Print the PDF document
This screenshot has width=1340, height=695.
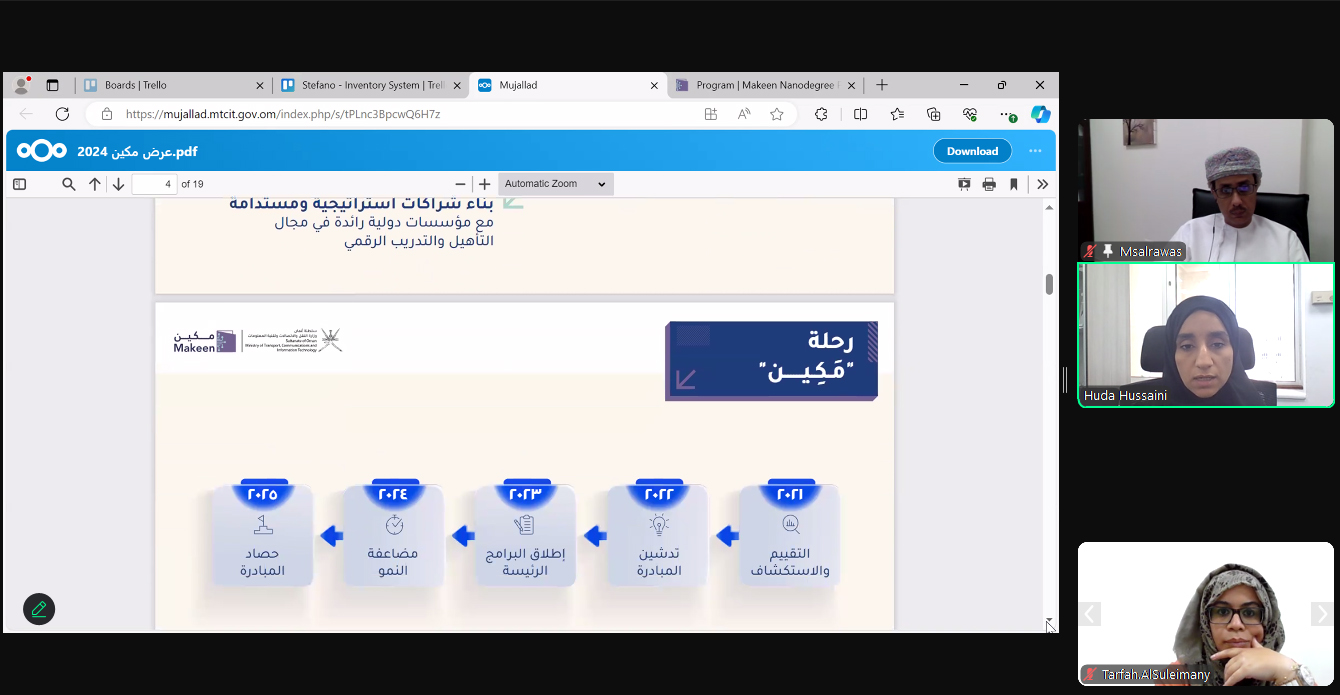[x=989, y=184]
